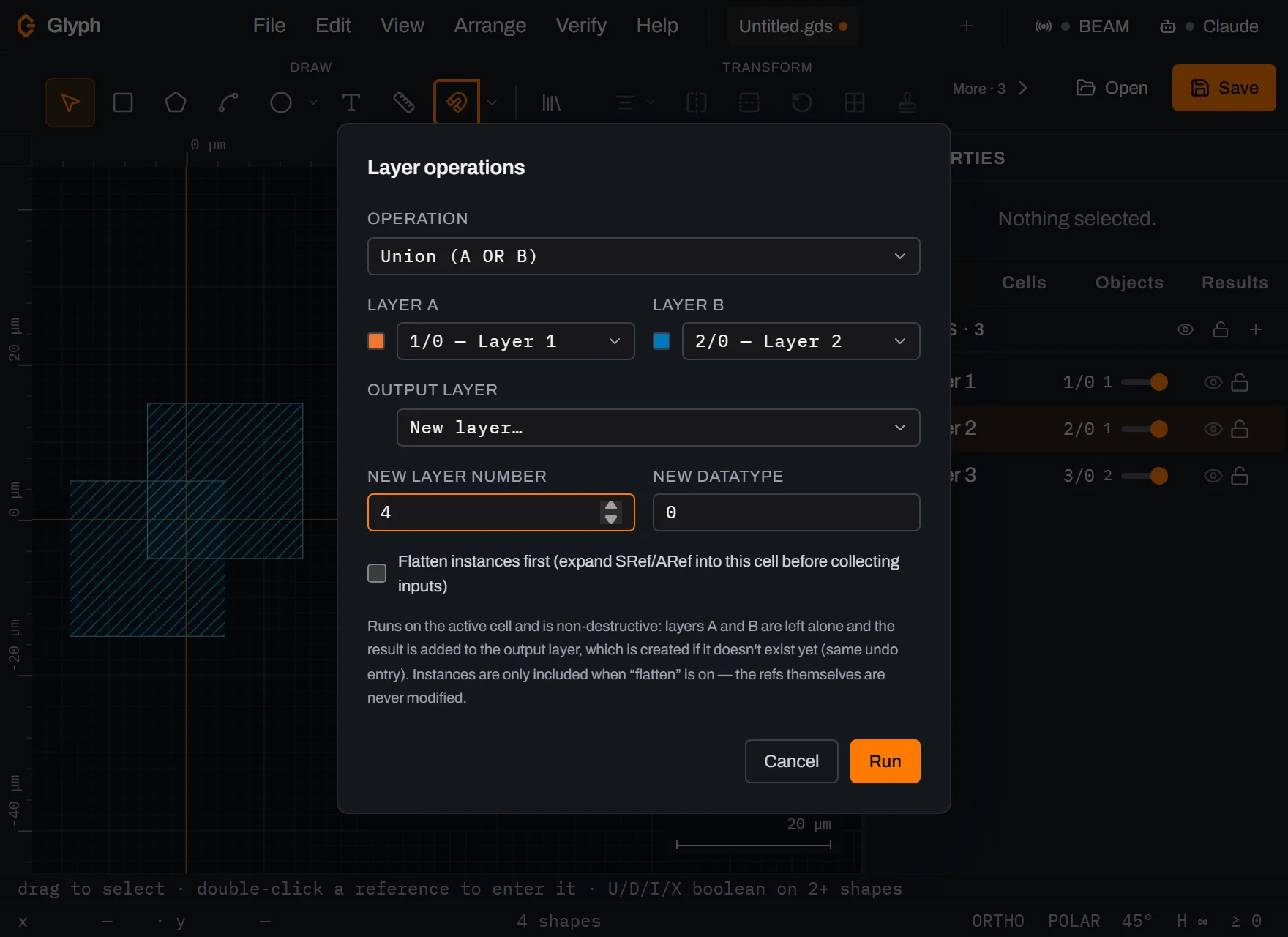This screenshot has height=937, width=1288.
Task: Click the Claude assistant indicator
Action: point(1210,26)
